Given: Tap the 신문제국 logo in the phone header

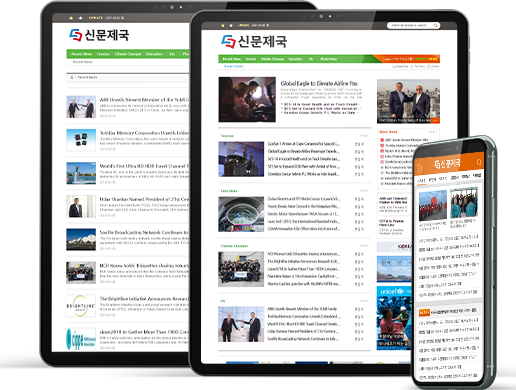Looking at the screenshot, I should click(447, 163).
